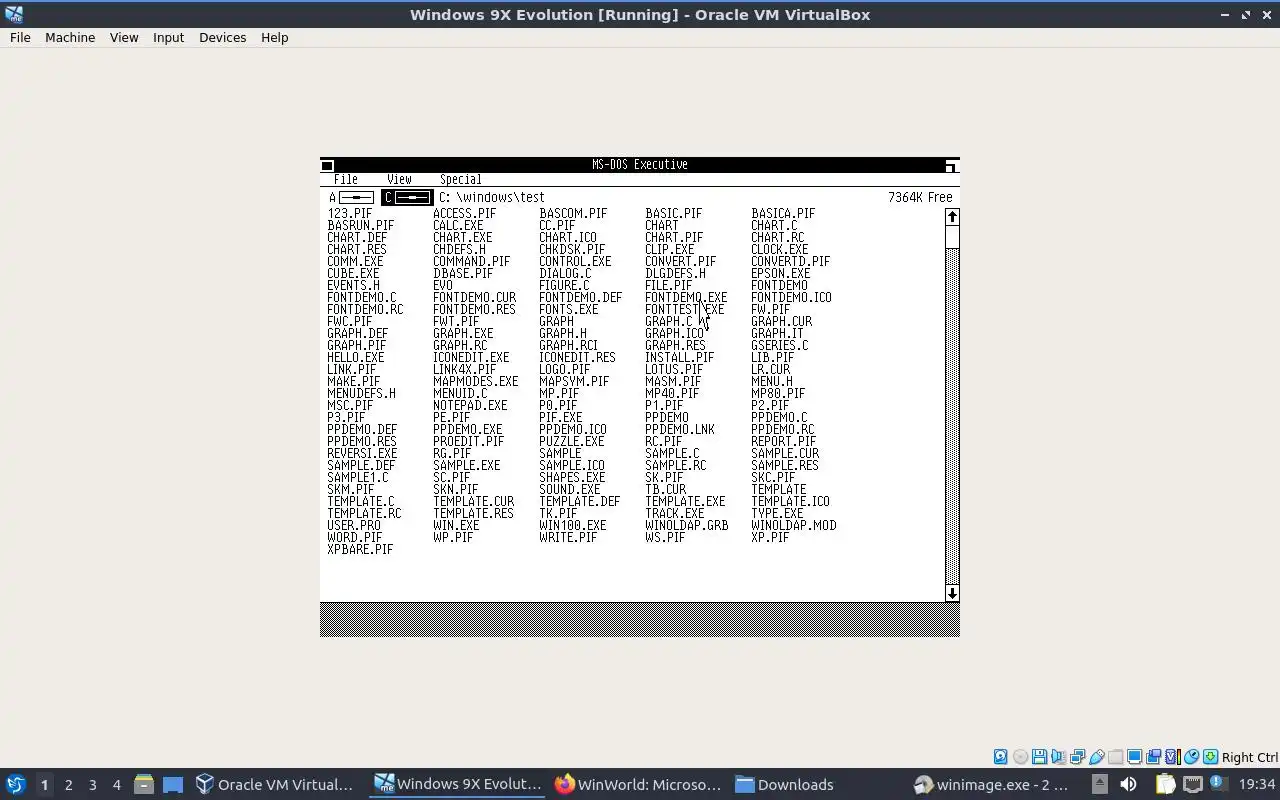
Task: Switch to WinWorld Firefox taskbar window
Action: [638, 784]
